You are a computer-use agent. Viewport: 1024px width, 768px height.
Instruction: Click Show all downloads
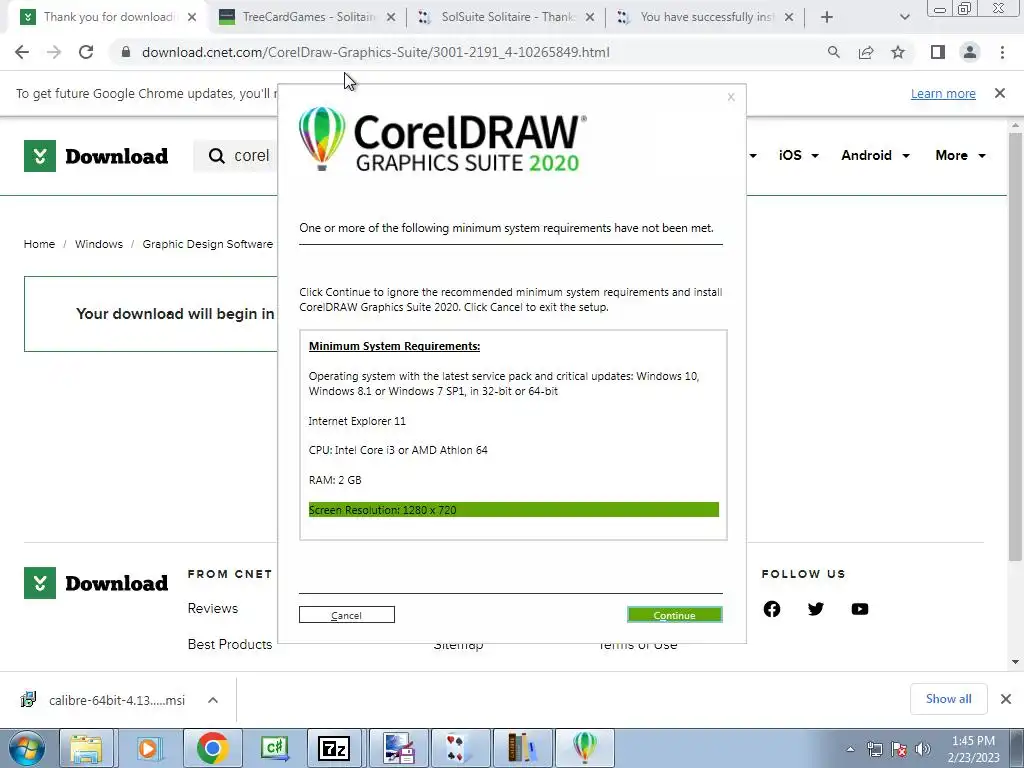[948, 699]
